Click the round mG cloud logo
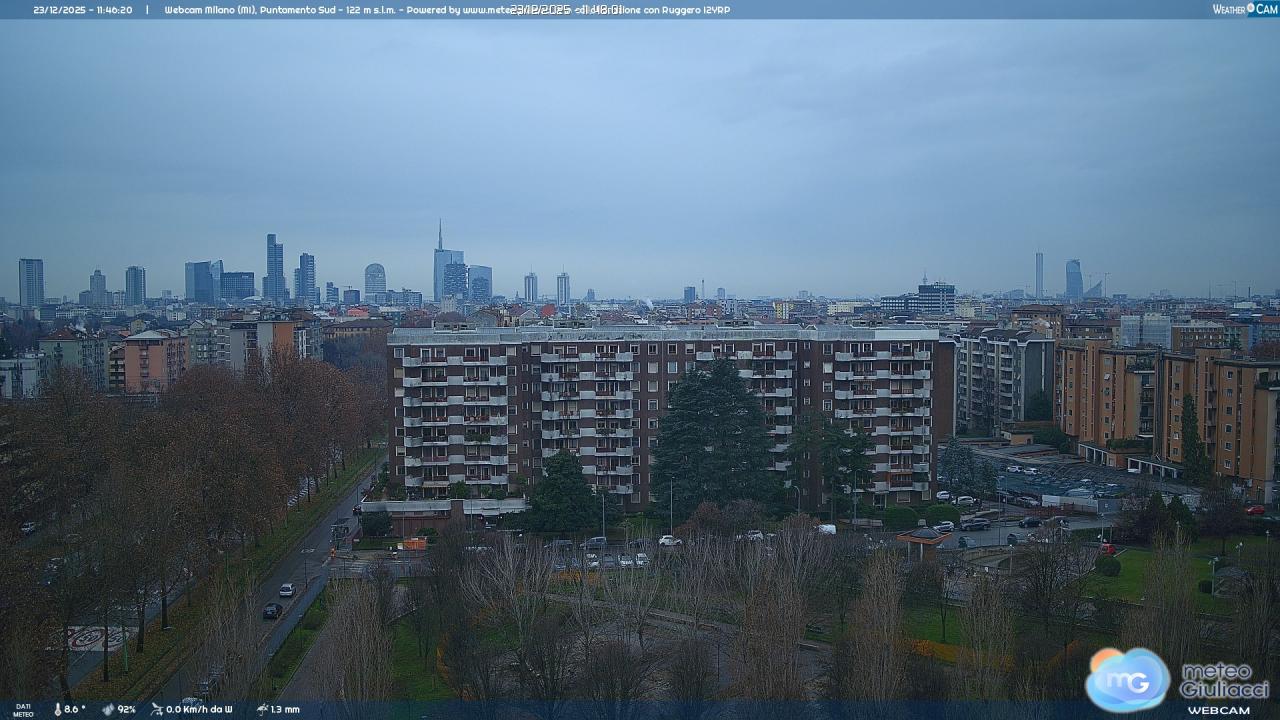The image size is (1280, 720). [1127, 679]
